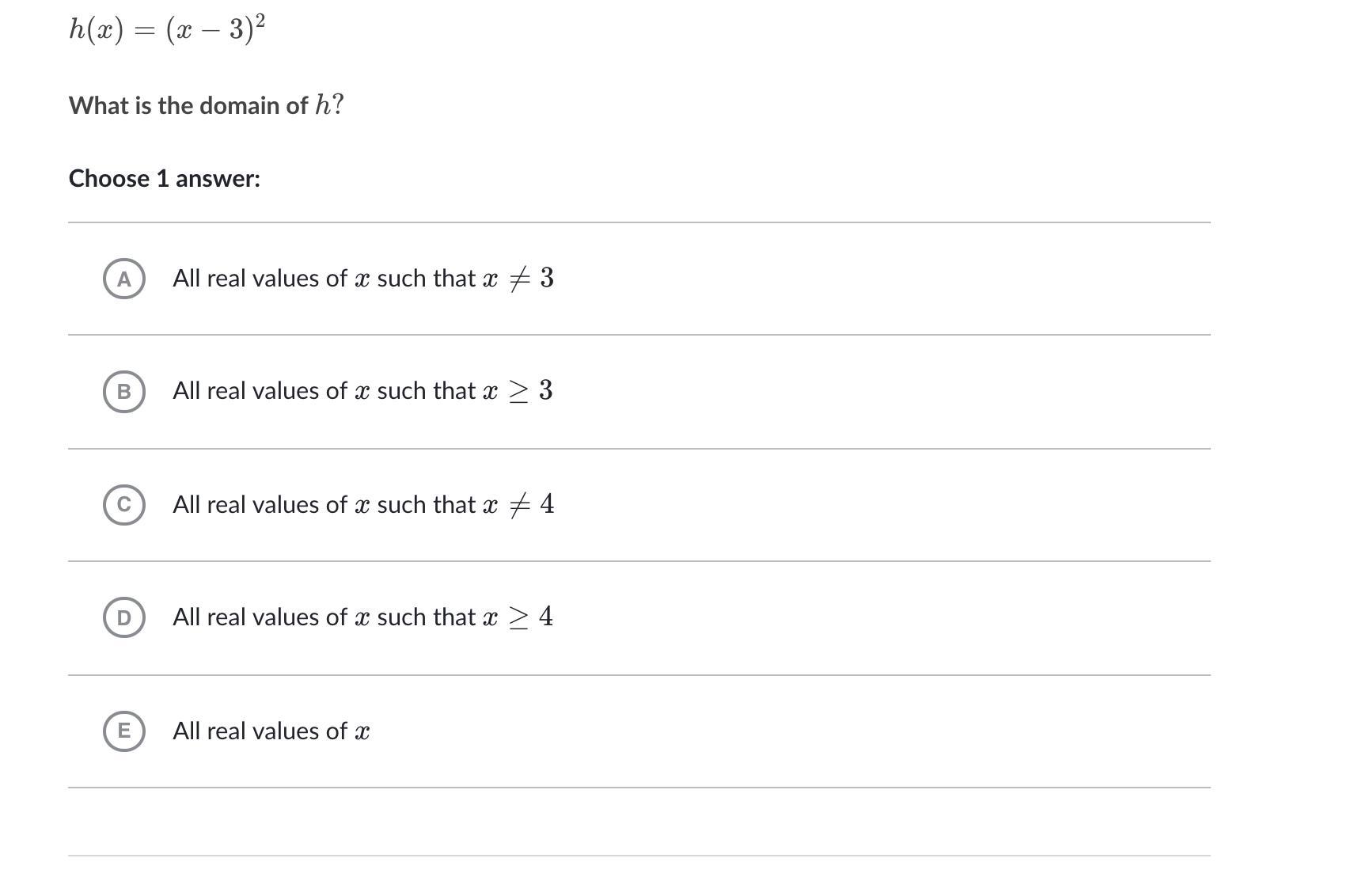Choose the circled letter B radio button
The width and height of the screenshot is (1366, 896).
pos(123,392)
